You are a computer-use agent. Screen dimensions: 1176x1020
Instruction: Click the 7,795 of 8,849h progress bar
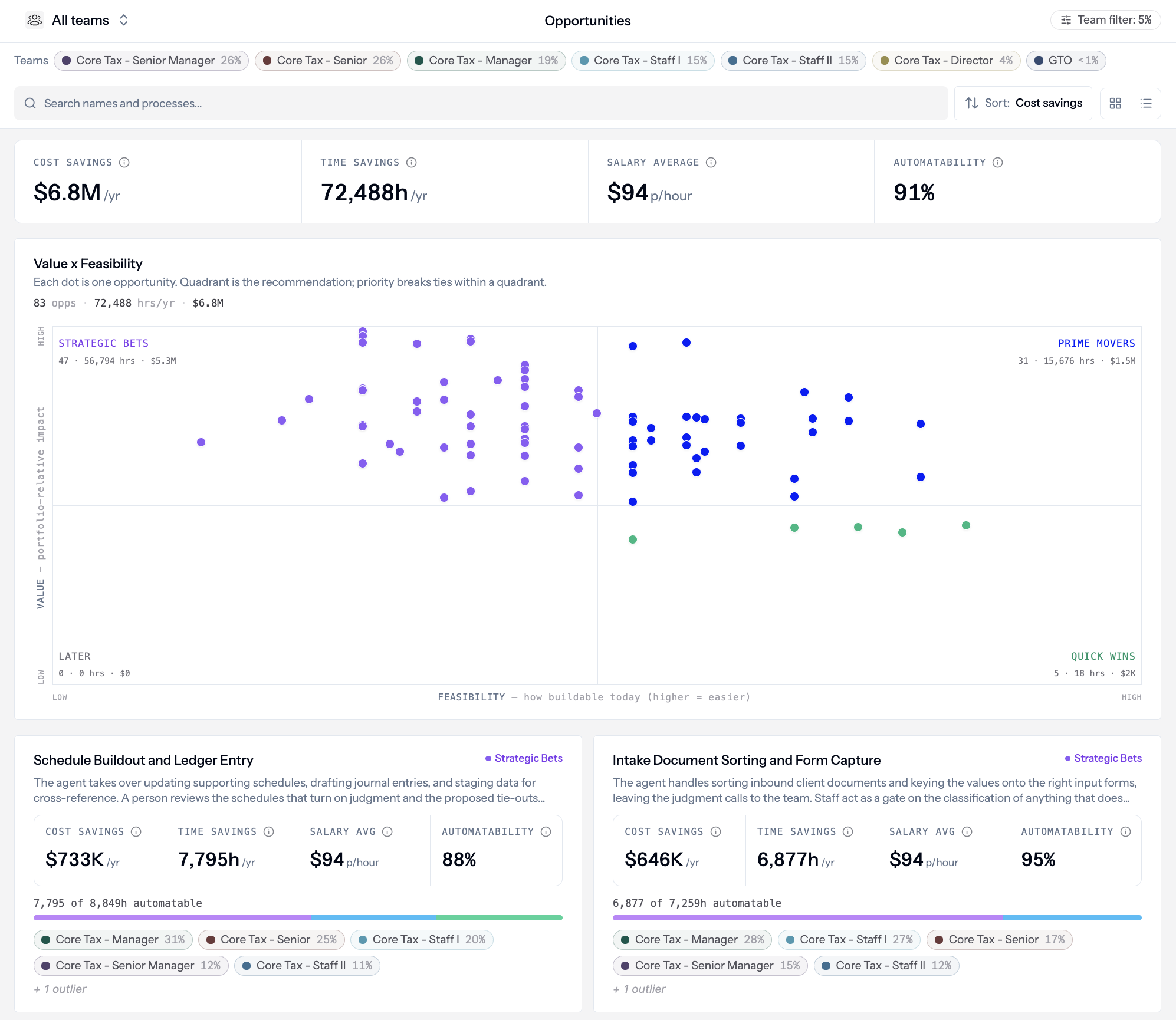[x=298, y=917]
